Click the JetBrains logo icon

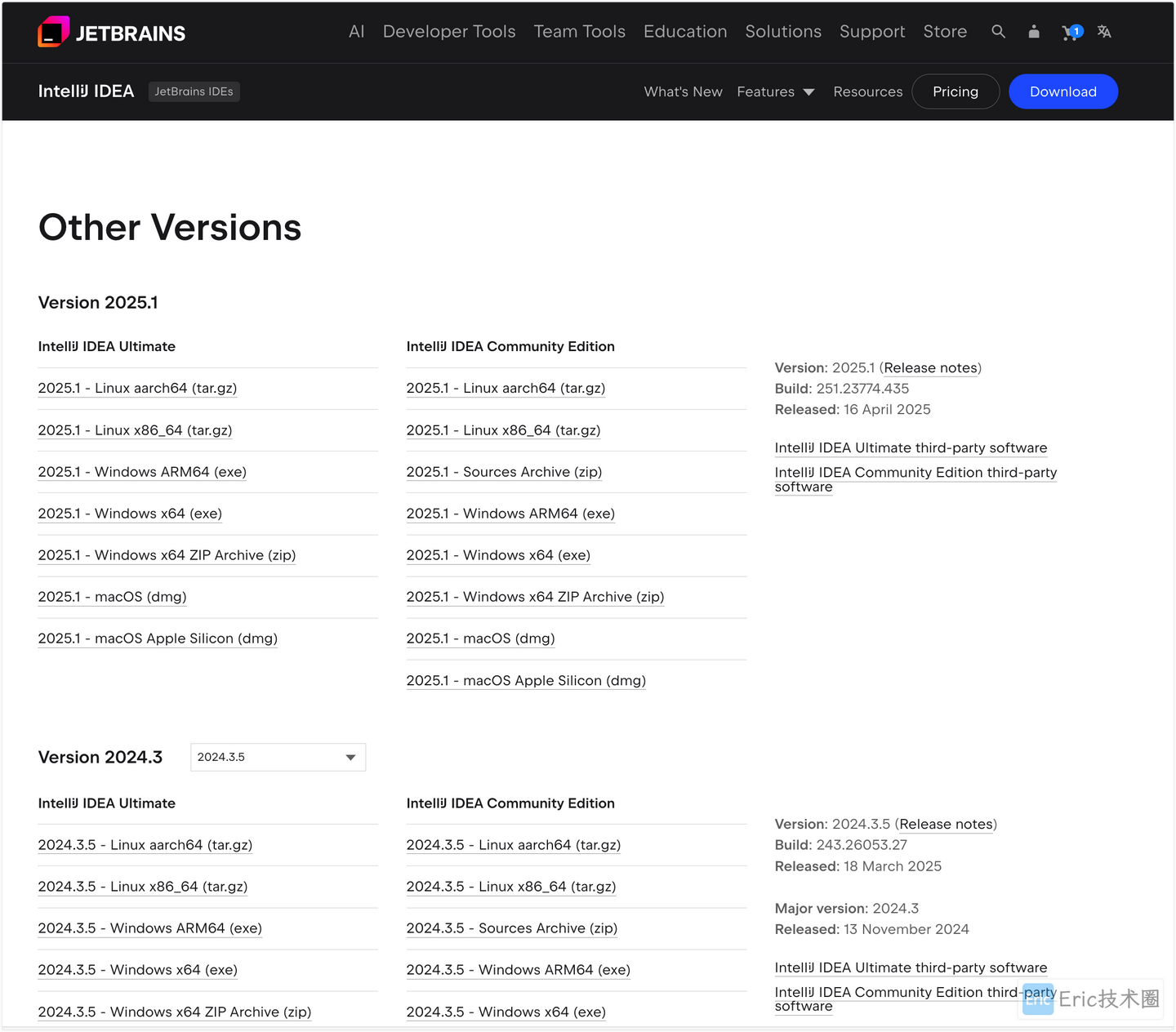click(53, 33)
